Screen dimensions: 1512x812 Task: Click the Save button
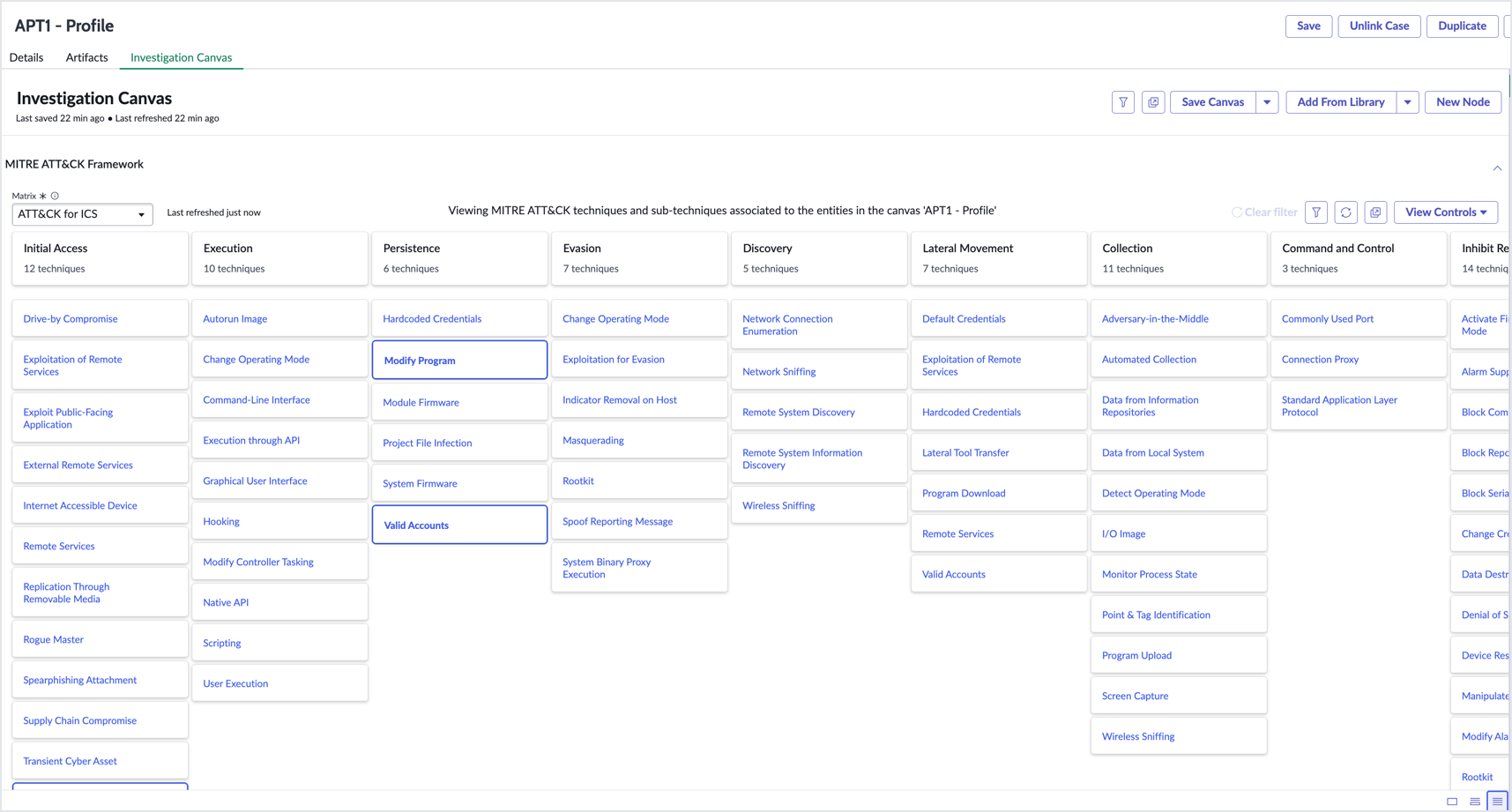point(1308,26)
